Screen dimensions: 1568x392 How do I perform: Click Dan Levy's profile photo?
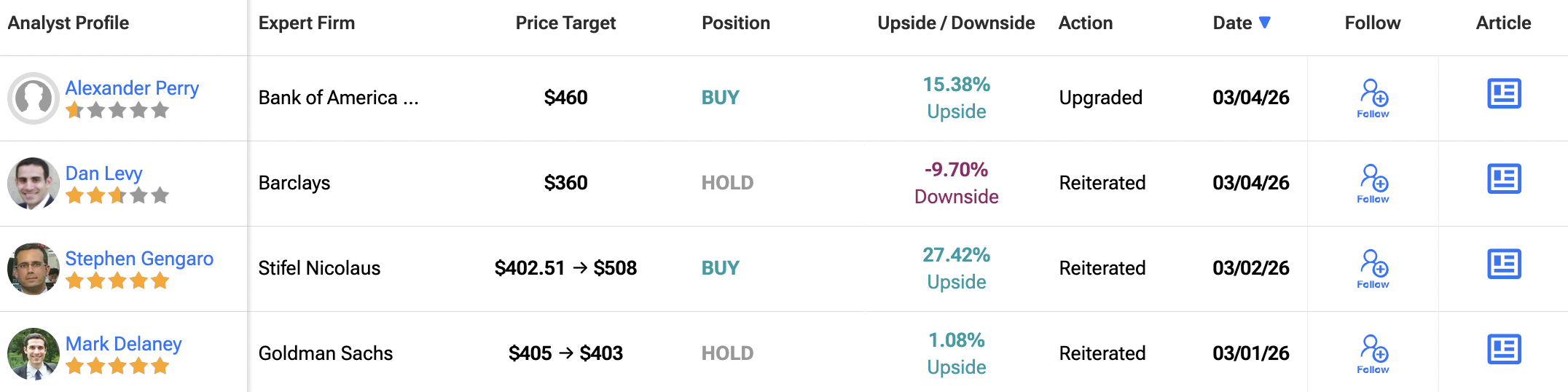coord(34,184)
